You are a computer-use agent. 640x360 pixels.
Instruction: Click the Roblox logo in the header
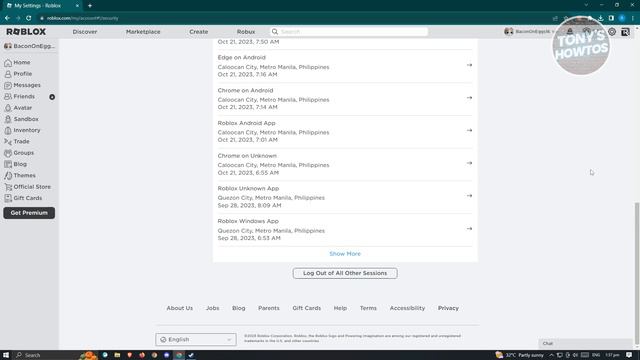26,31
